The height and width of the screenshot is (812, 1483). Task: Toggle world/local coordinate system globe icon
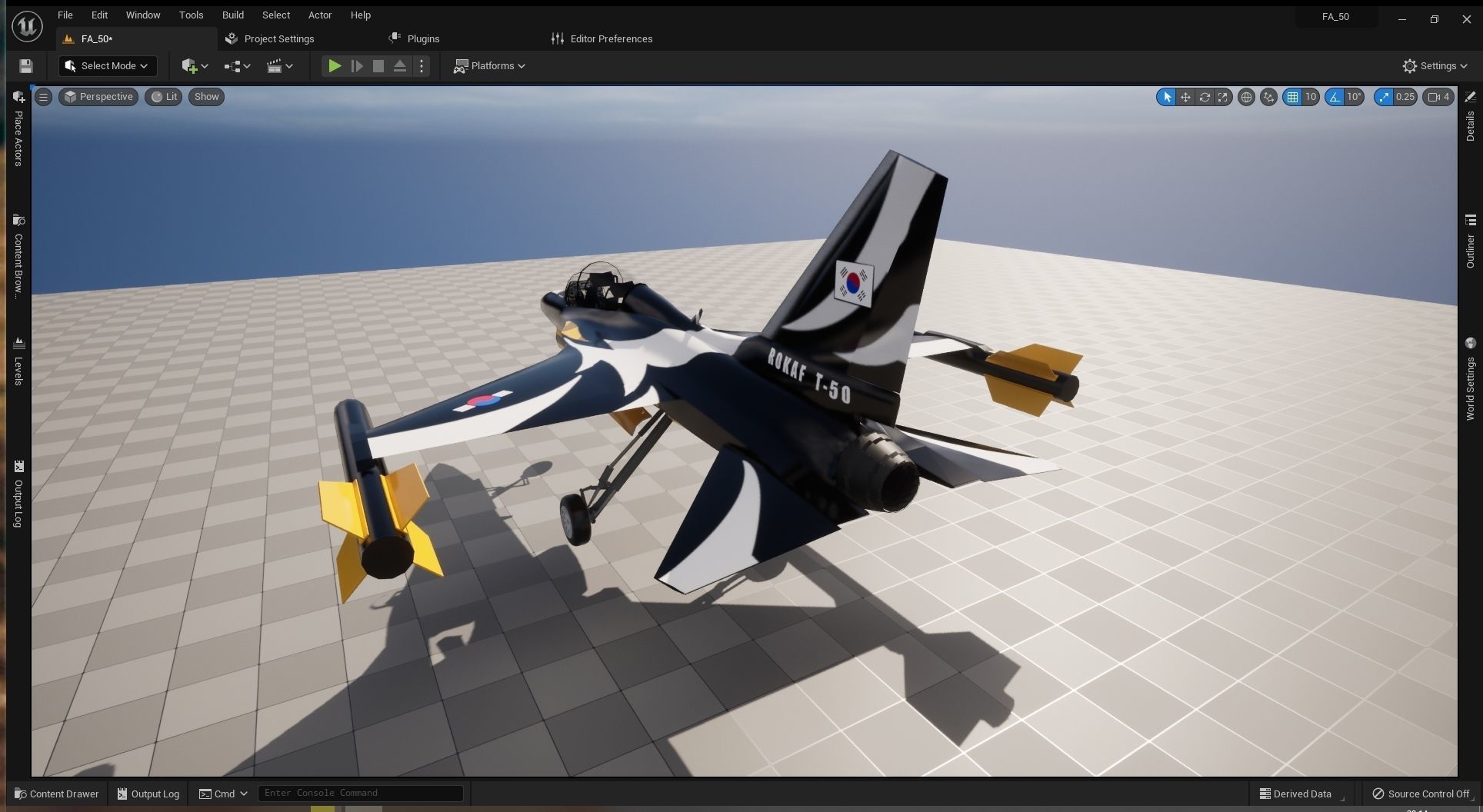1246,97
